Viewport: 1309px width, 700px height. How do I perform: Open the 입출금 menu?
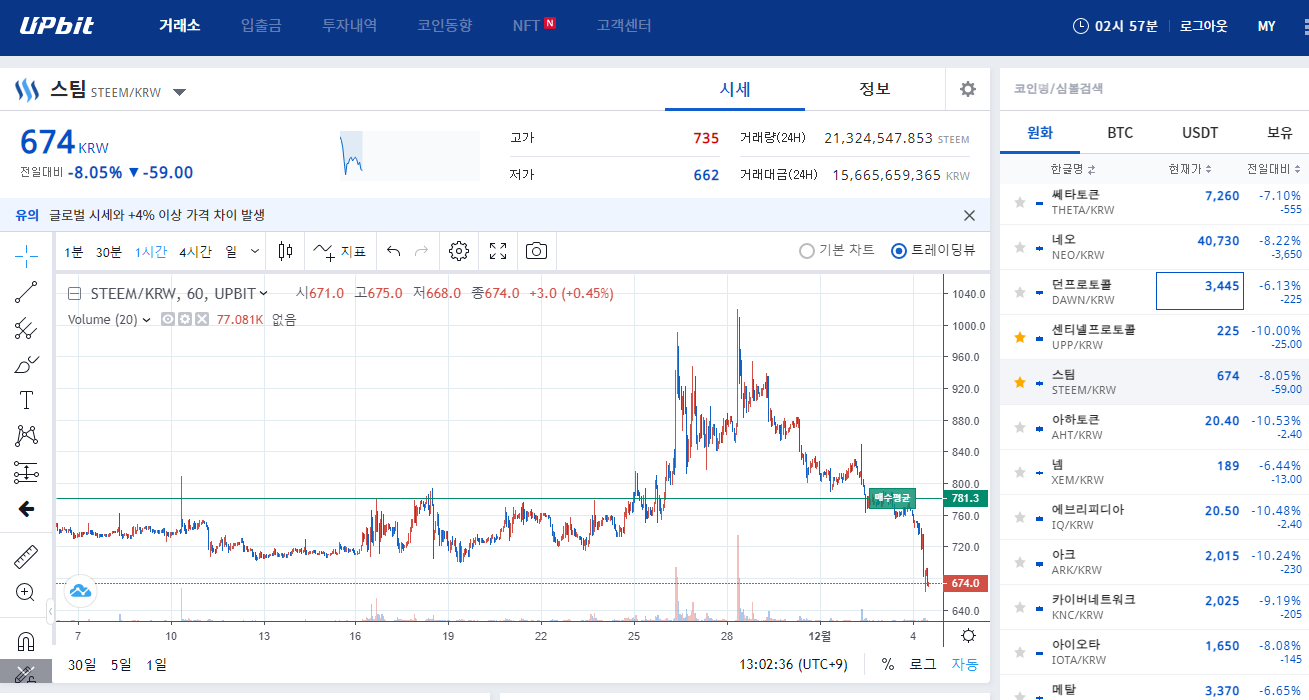click(261, 26)
